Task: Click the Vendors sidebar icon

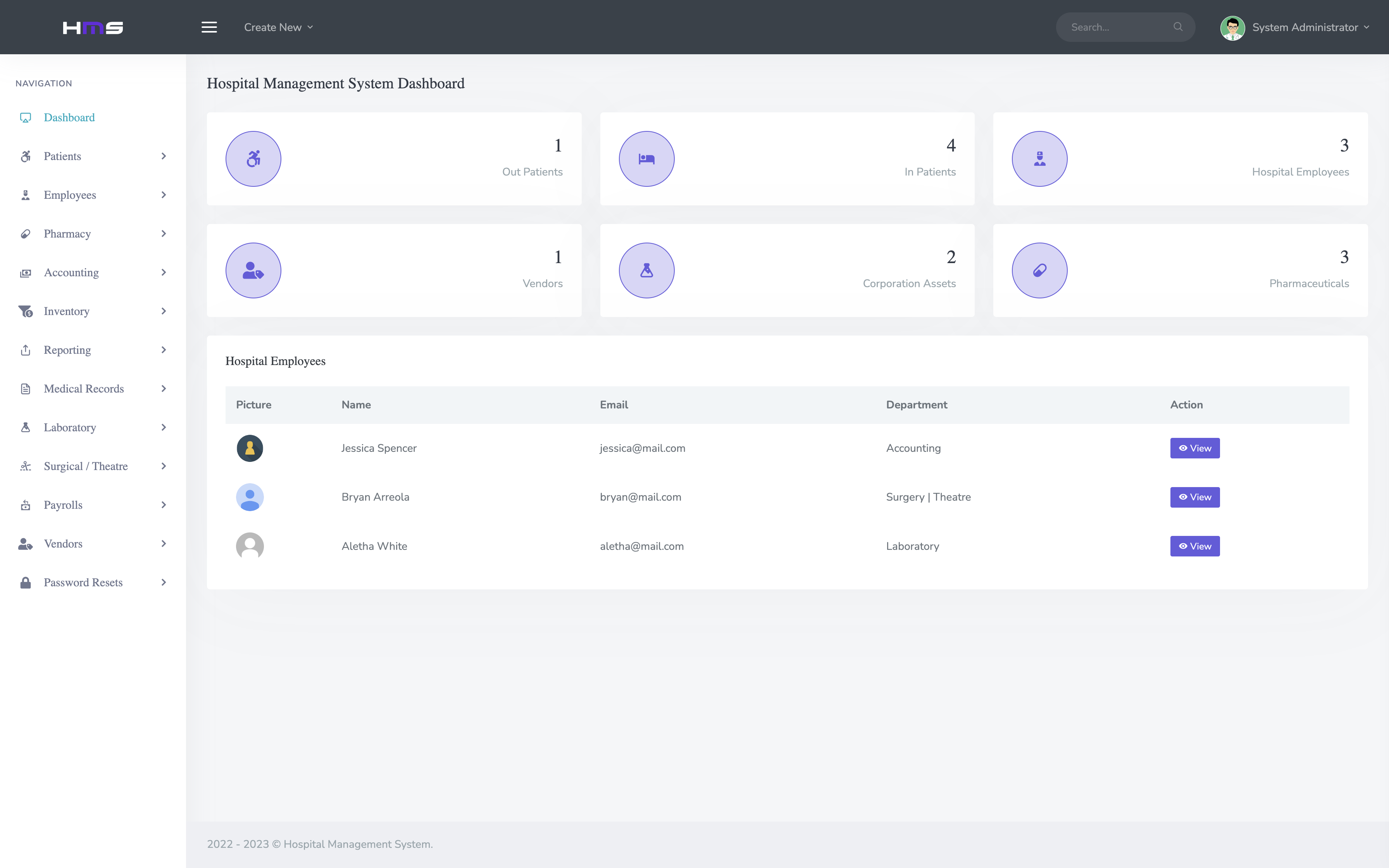Action: tap(25, 544)
